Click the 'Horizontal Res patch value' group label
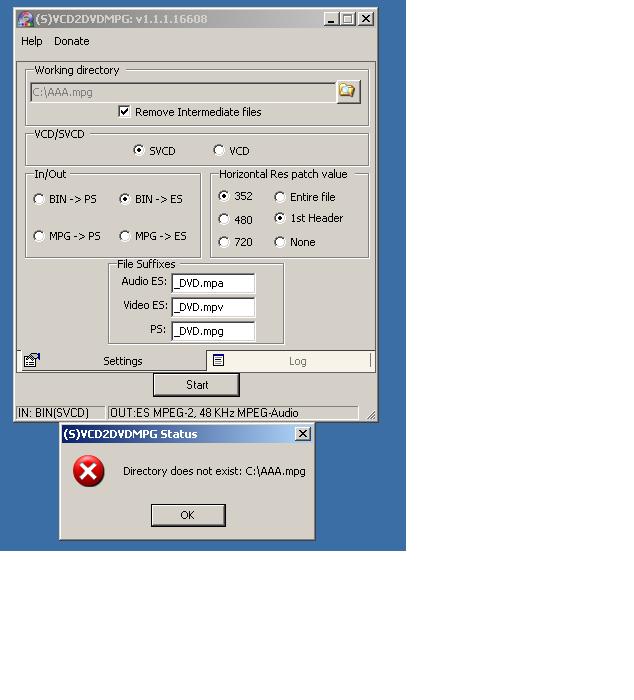Viewport: 634px width, 700px height. tap(283, 174)
